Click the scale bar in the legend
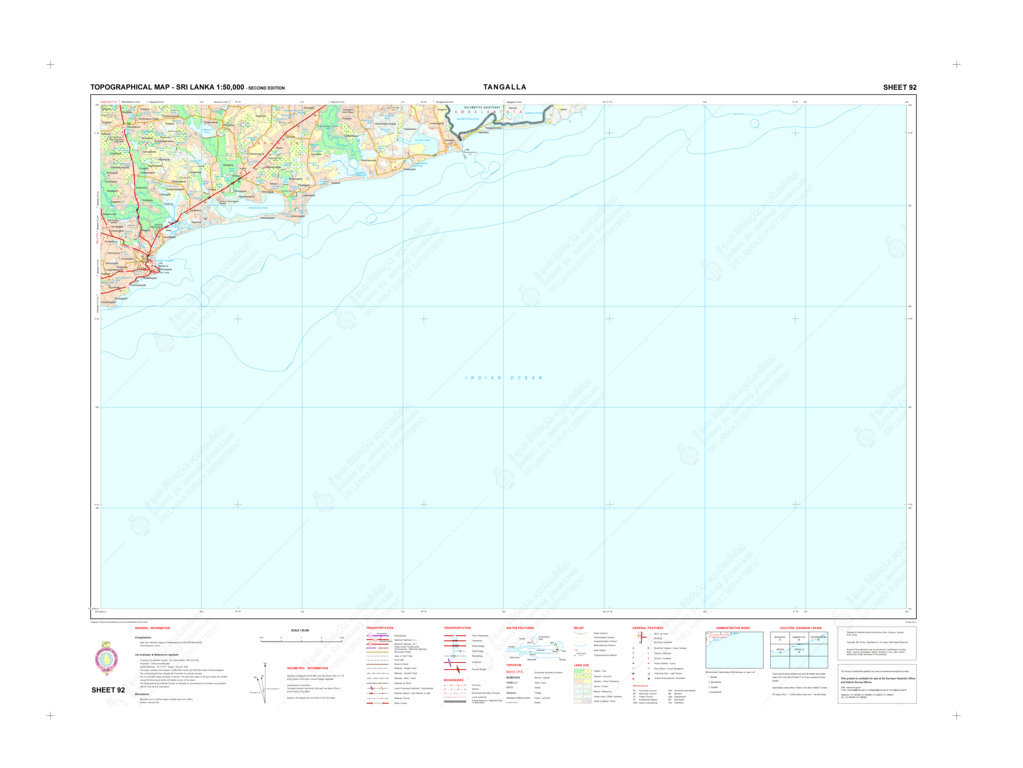Screen dimensions: 1023x768 point(301,641)
